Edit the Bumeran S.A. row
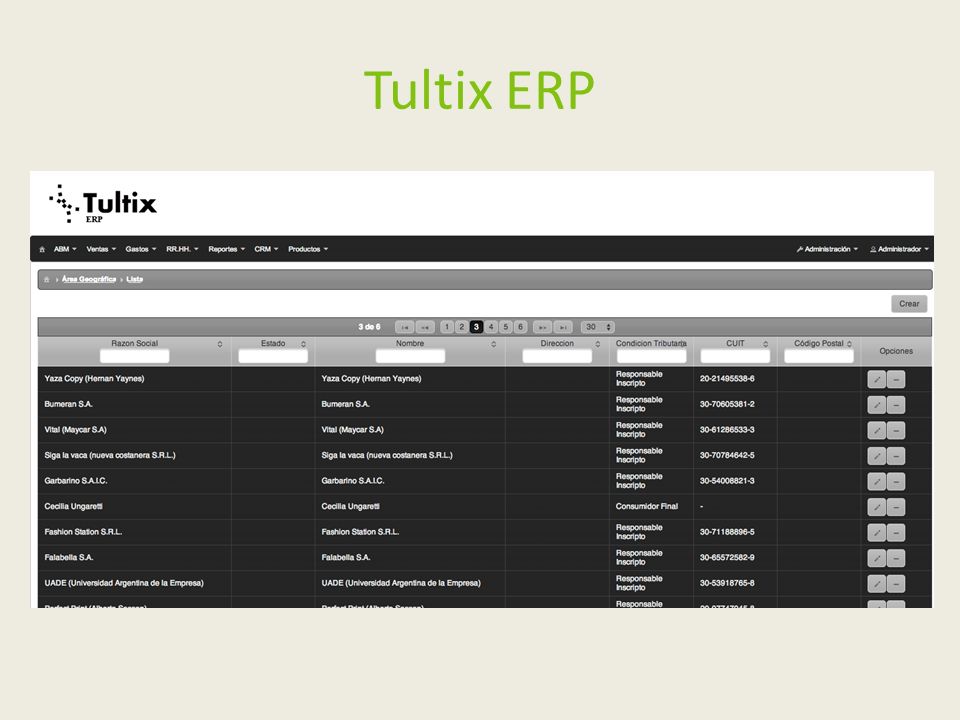 (876, 405)
